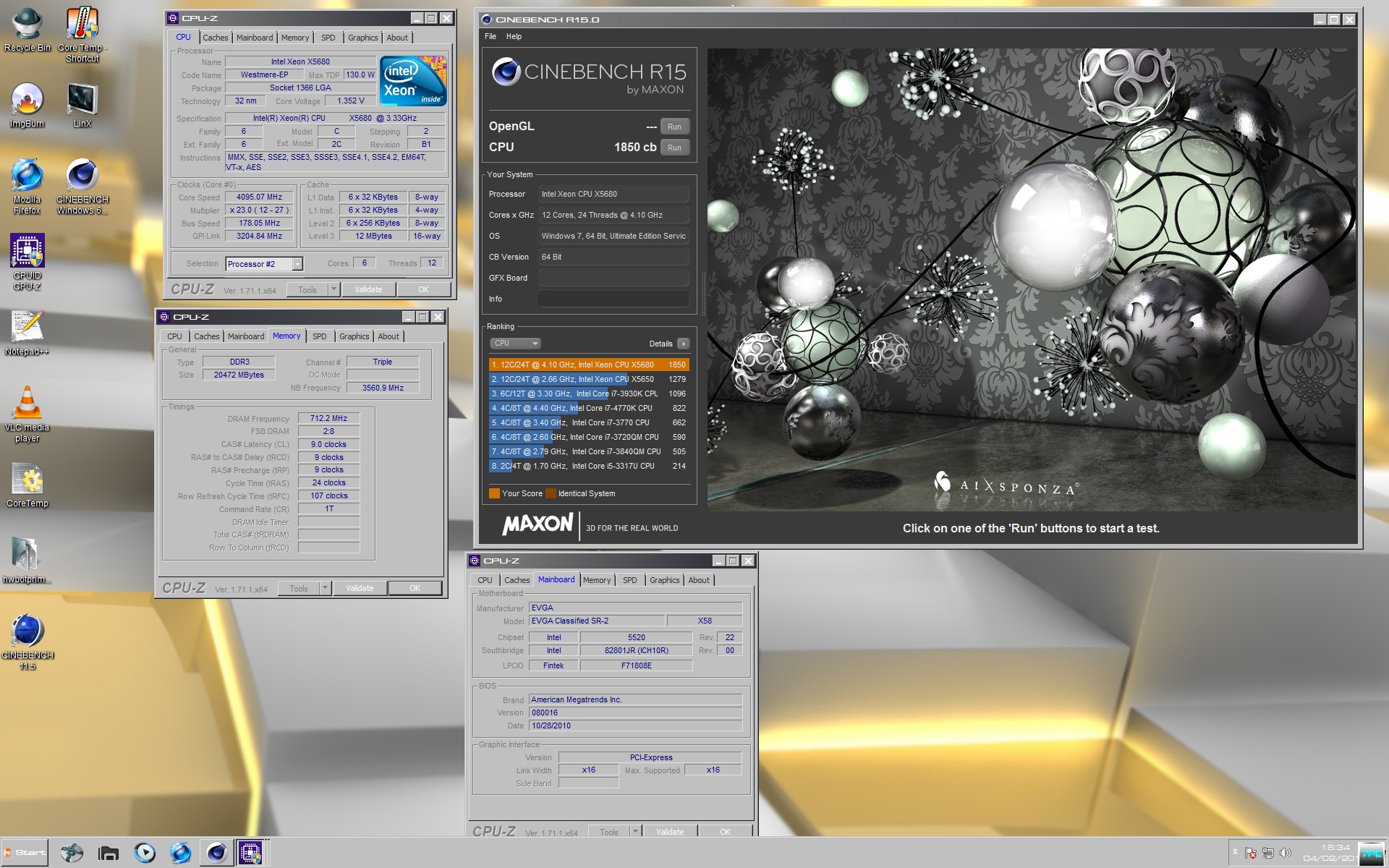Open the Notepad++ desktop icon
The image size is (1389, 868).
[x=27, y=333]
